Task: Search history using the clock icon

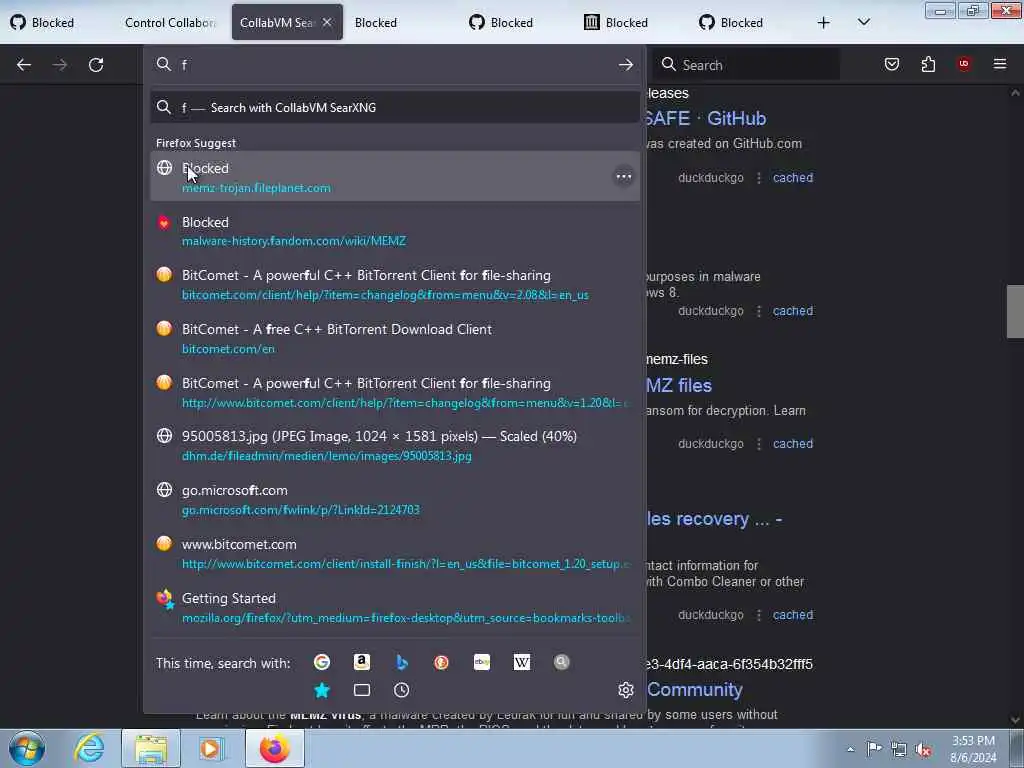Action: [x=402, y=690]
